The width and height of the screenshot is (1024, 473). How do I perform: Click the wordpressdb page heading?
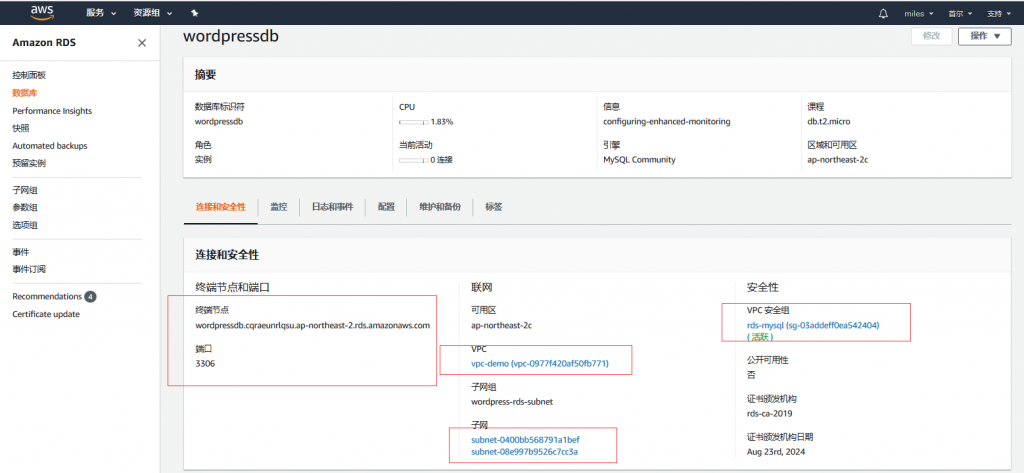point(231,36)
